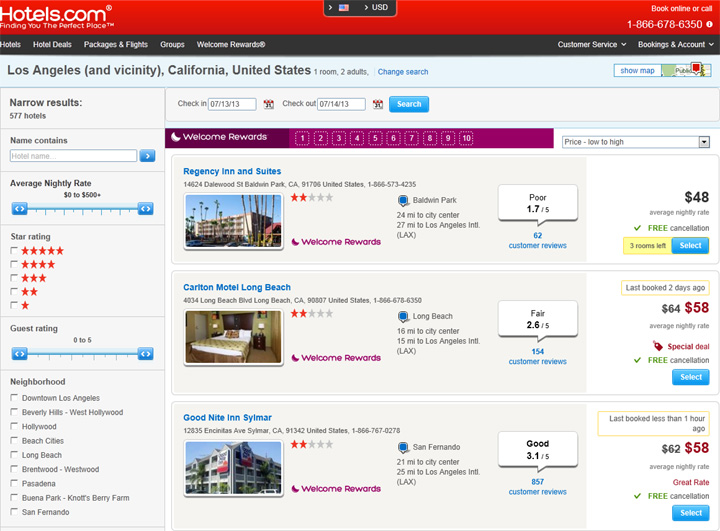Open the check-in calendar icon
The height and width of the screenshot is (531, 720).
point(269,104)
